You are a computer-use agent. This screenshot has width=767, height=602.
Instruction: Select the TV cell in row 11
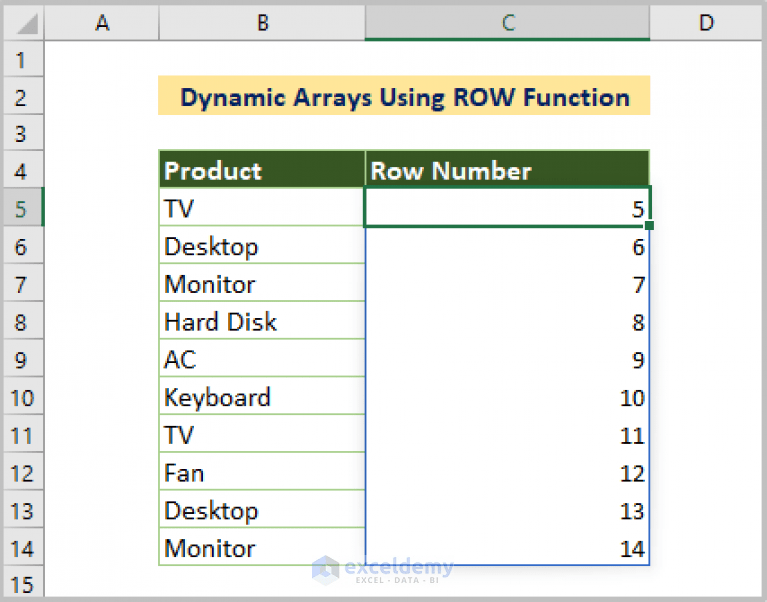[262, 434]
